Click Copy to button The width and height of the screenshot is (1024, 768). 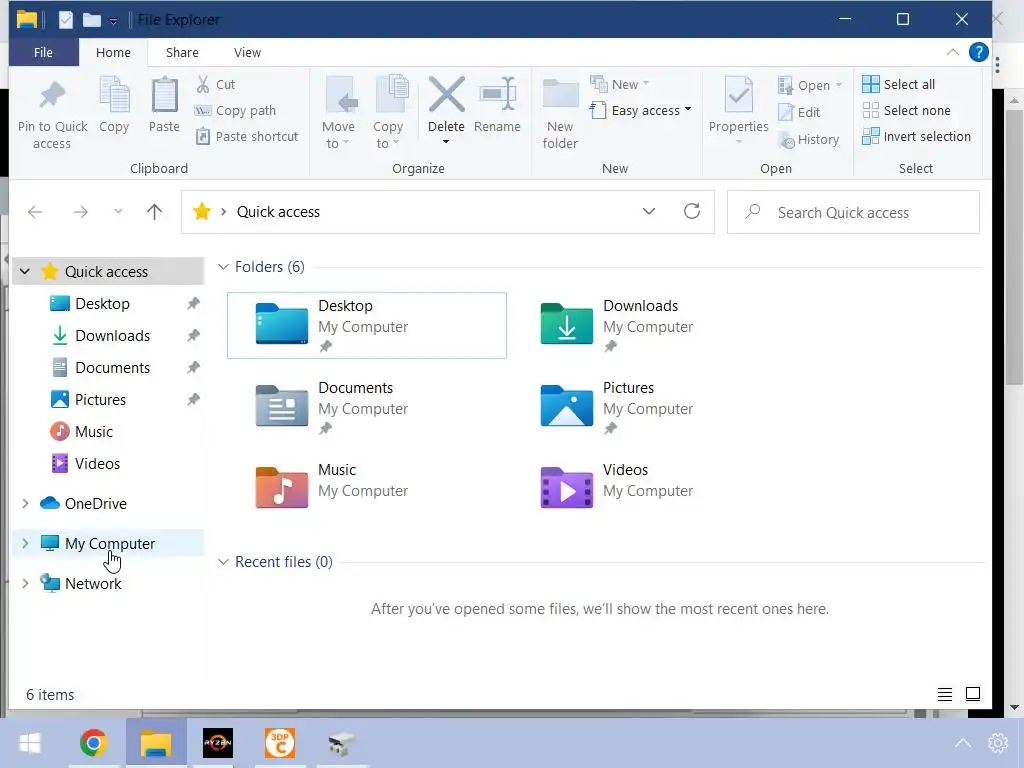click(x=388, y=113)
